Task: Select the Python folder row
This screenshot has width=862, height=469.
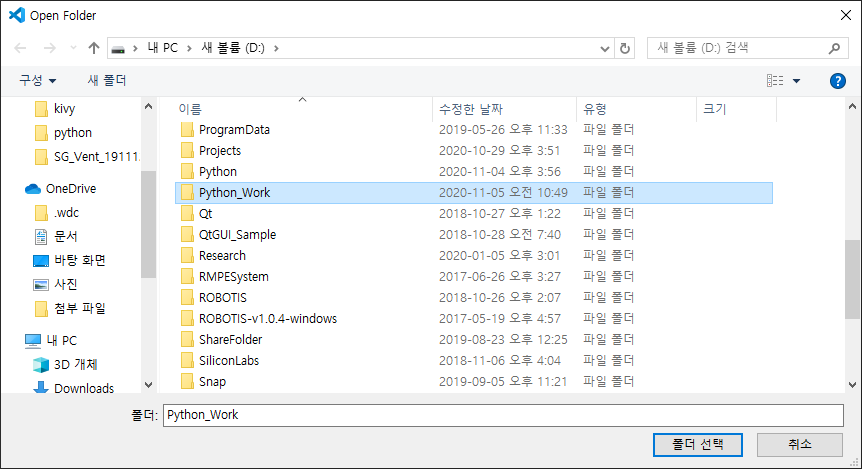Action: [474, 172]
